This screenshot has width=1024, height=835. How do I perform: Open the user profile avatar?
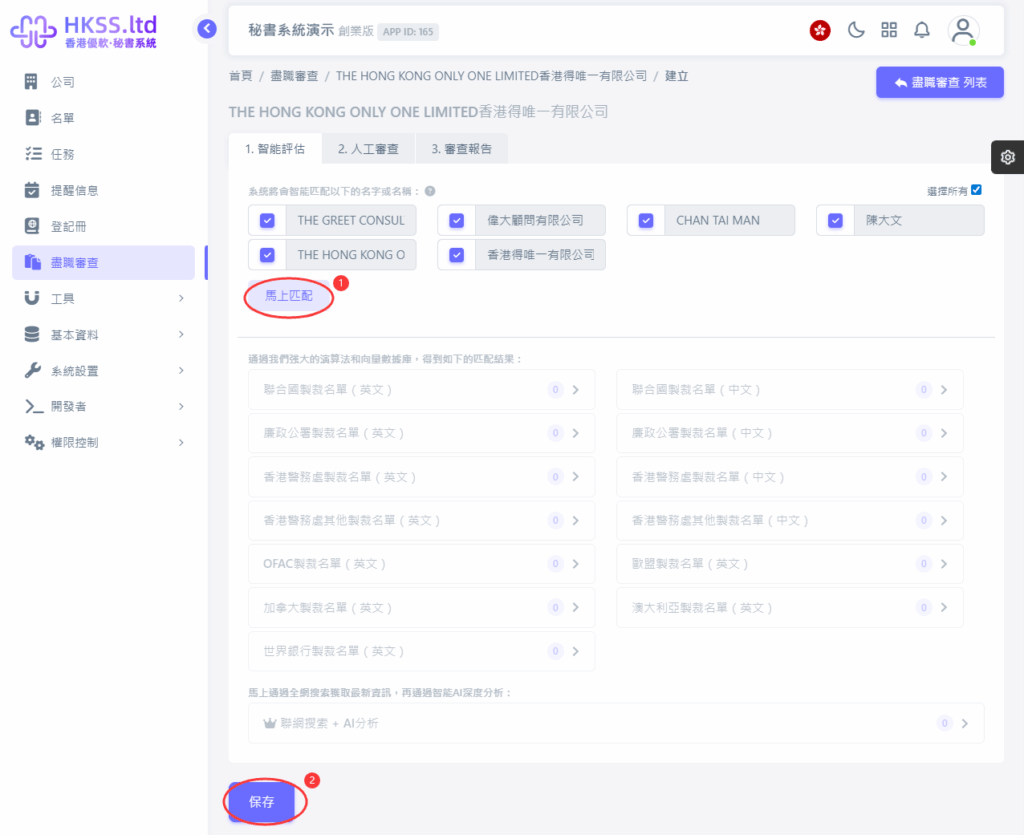[x=963, y=30]
